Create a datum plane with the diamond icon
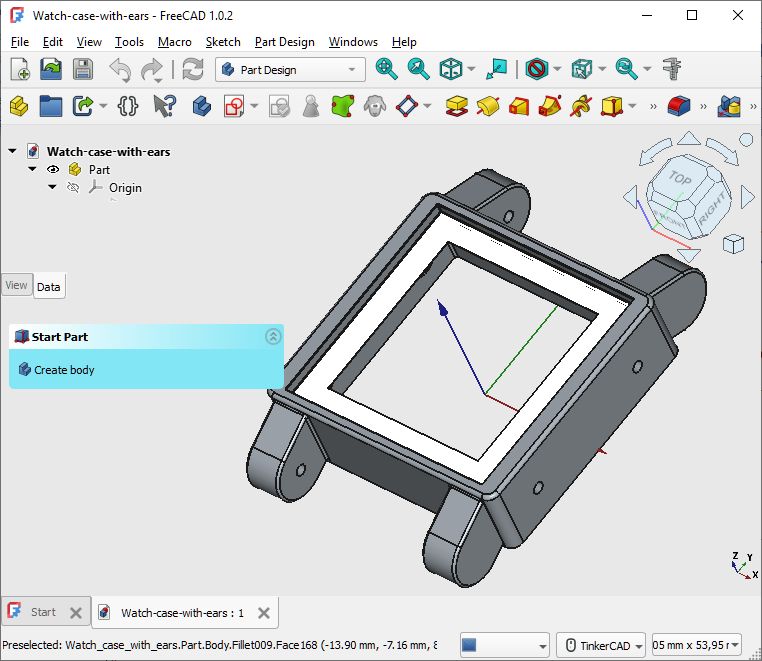The width and height of the screenshot is (762, 661). tap(407, 106)
